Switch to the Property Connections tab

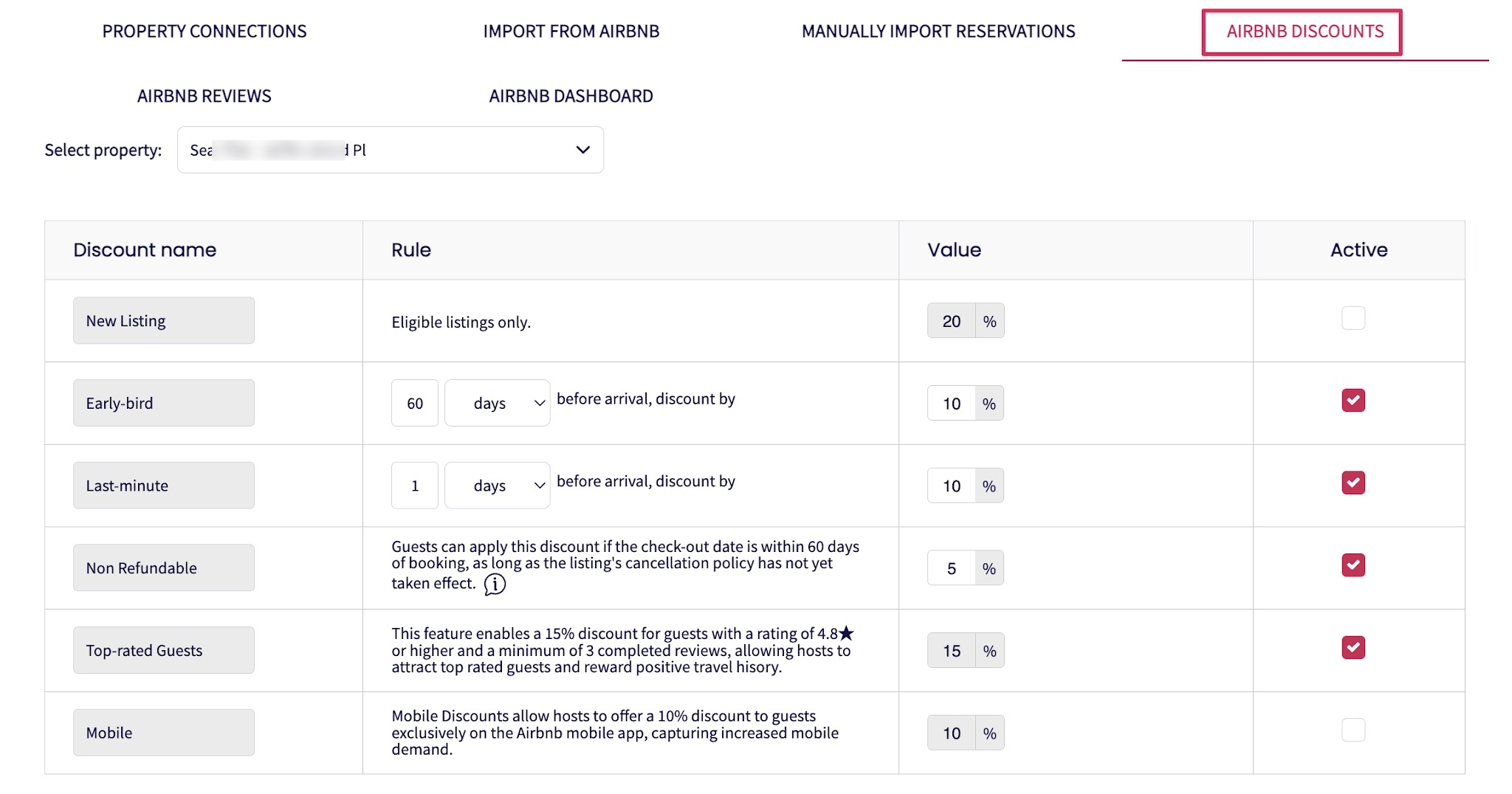(x=205, y=31)
